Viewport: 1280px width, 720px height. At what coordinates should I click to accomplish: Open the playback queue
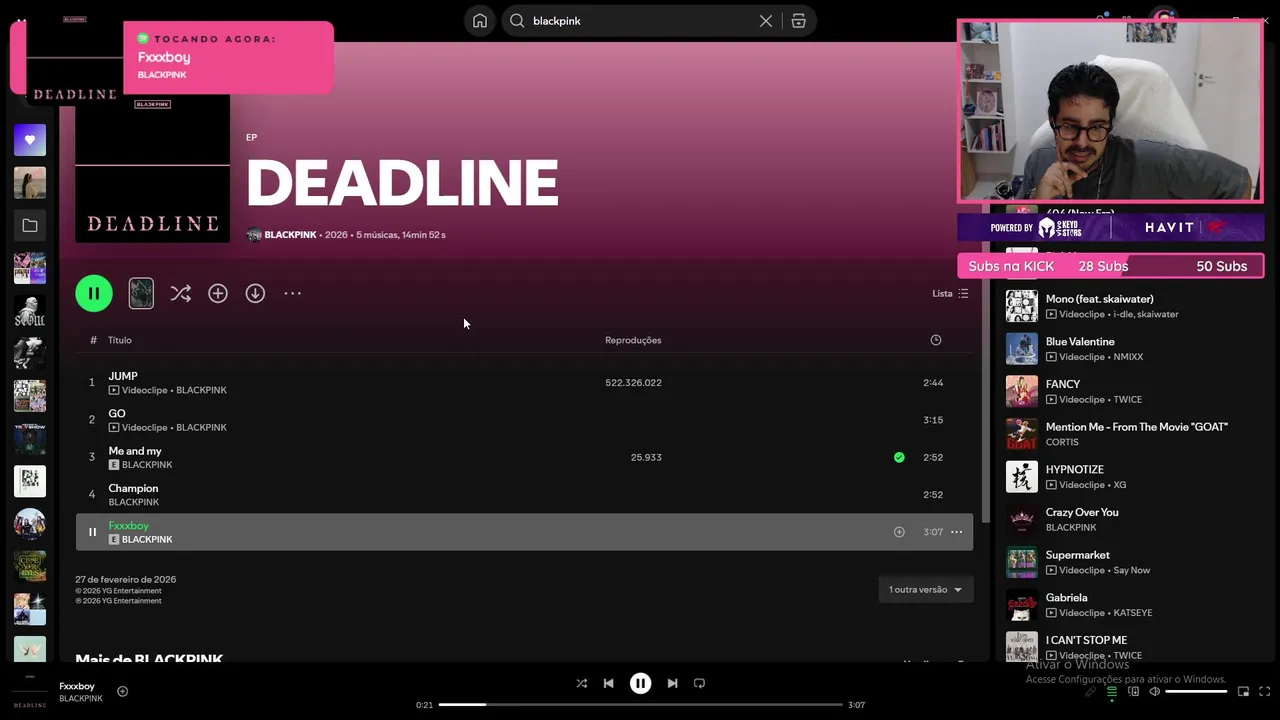[x=1111, y=691]
